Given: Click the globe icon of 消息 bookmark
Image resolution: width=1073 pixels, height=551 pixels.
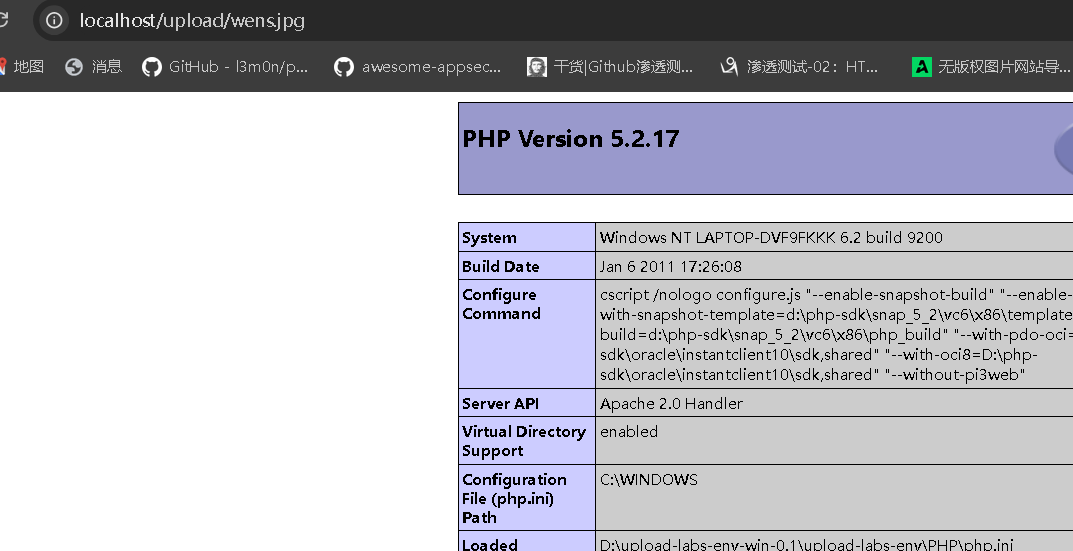Looking at the screenshot, I should click(74, 66).
